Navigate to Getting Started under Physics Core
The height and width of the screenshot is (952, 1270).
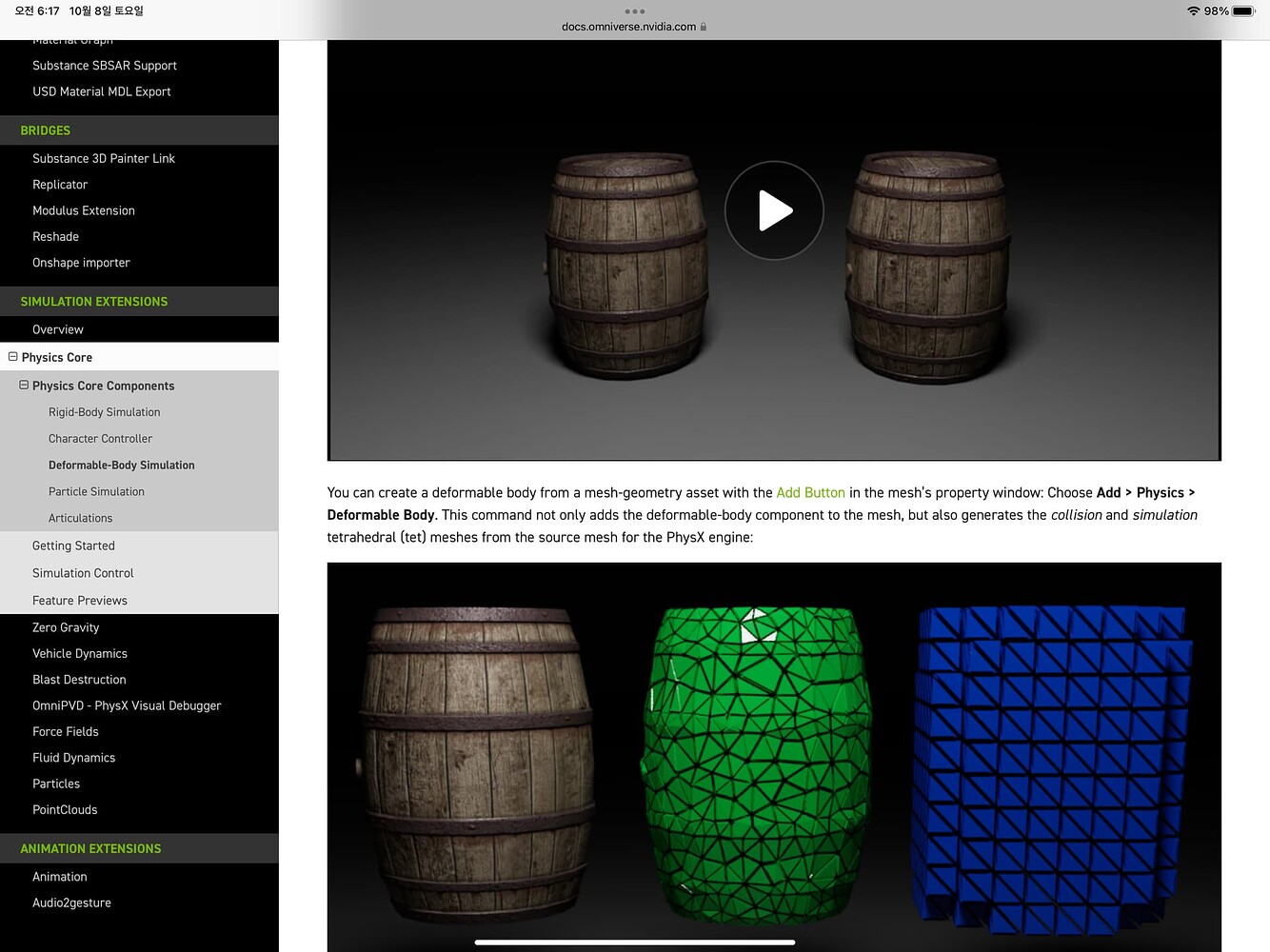73,545
